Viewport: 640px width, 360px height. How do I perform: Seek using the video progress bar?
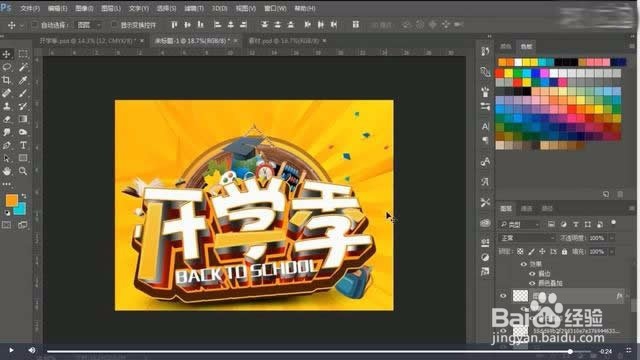click(319, 351)
